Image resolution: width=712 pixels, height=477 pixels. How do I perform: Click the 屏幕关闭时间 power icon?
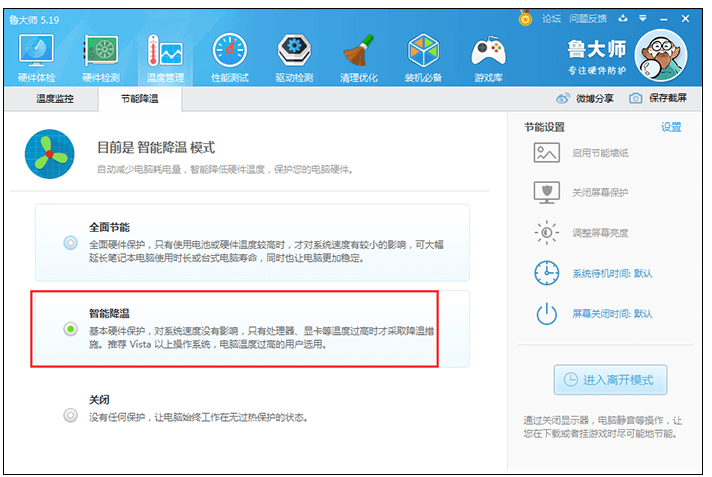547,313
